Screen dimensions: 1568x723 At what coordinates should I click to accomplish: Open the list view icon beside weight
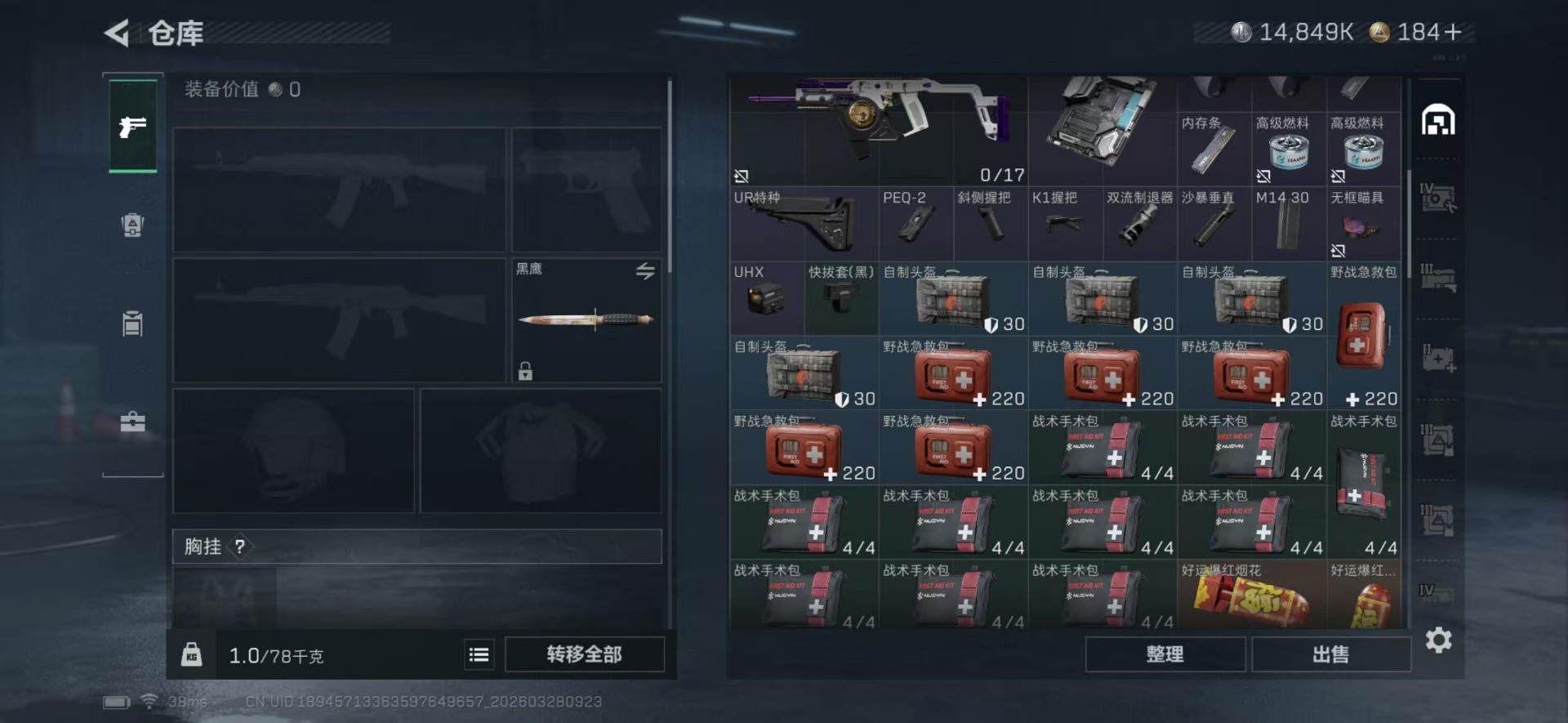(479, 654)
